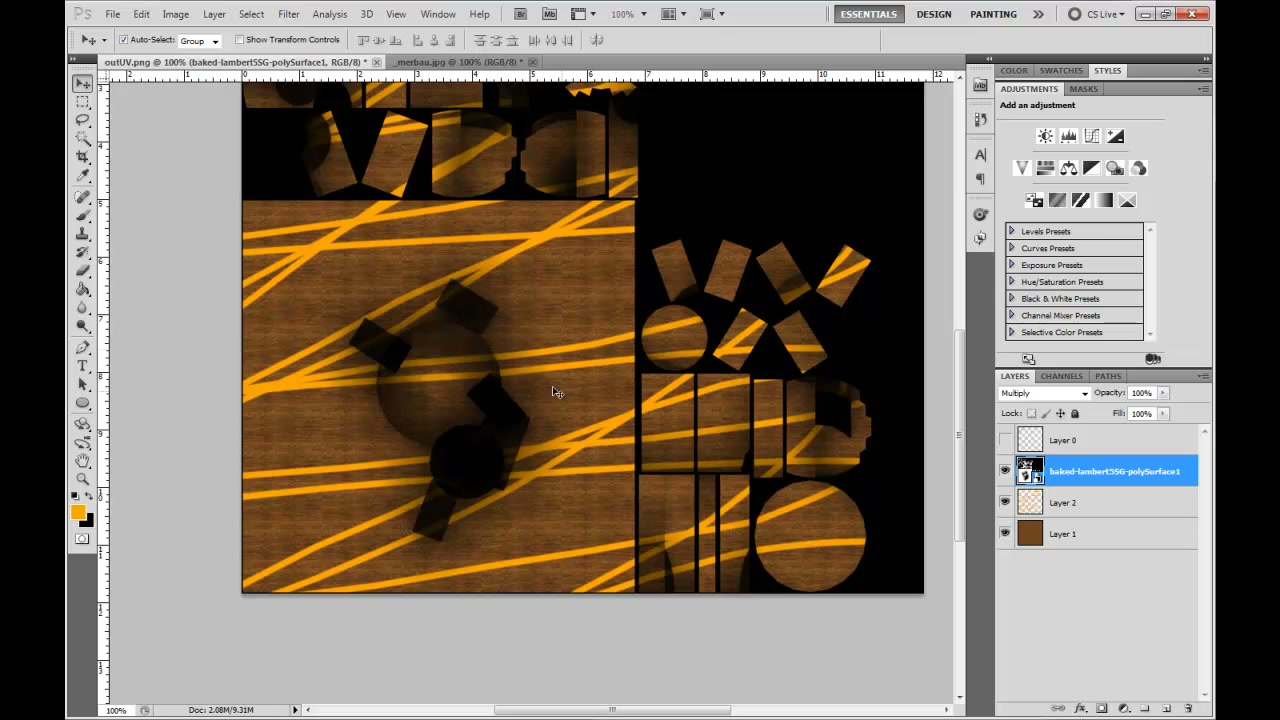Click the zoom percentage field in status bar

pyautogui.click(x=117, y=710)
